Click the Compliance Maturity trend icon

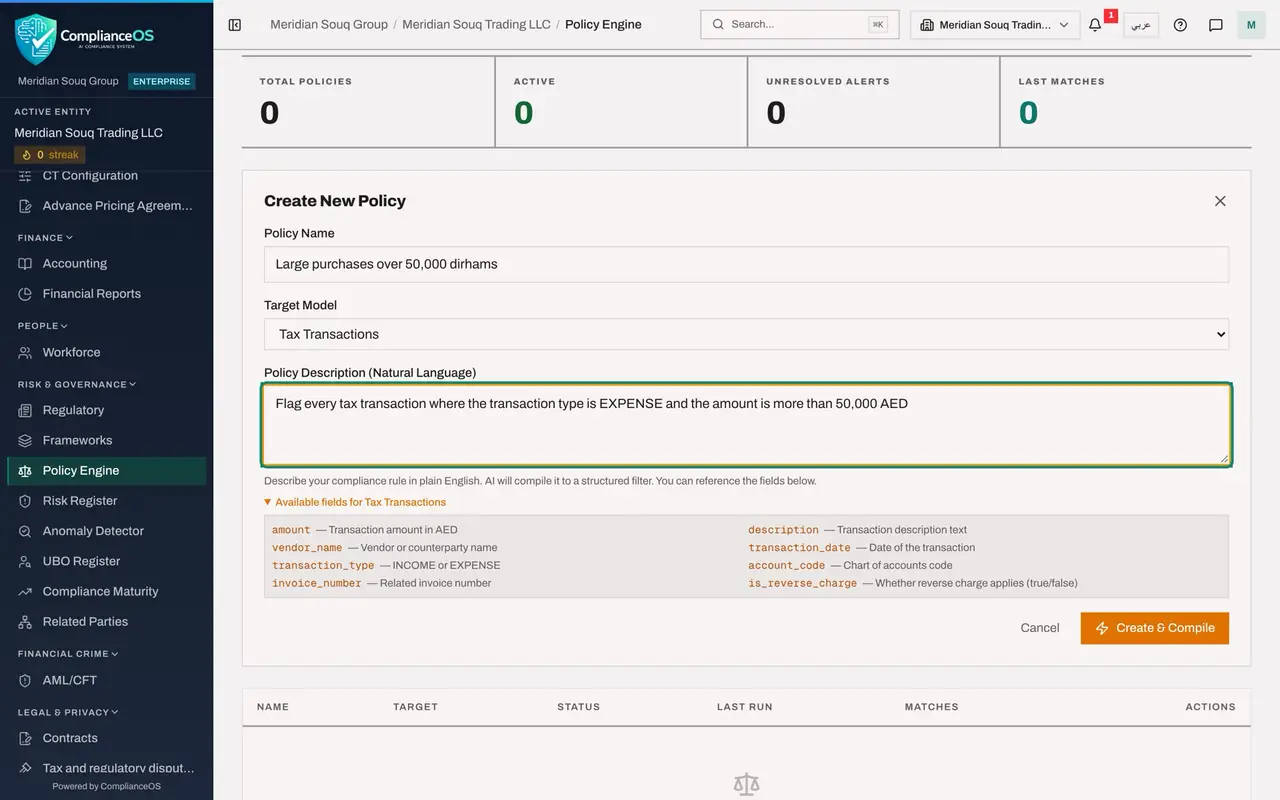coord(25,592)
